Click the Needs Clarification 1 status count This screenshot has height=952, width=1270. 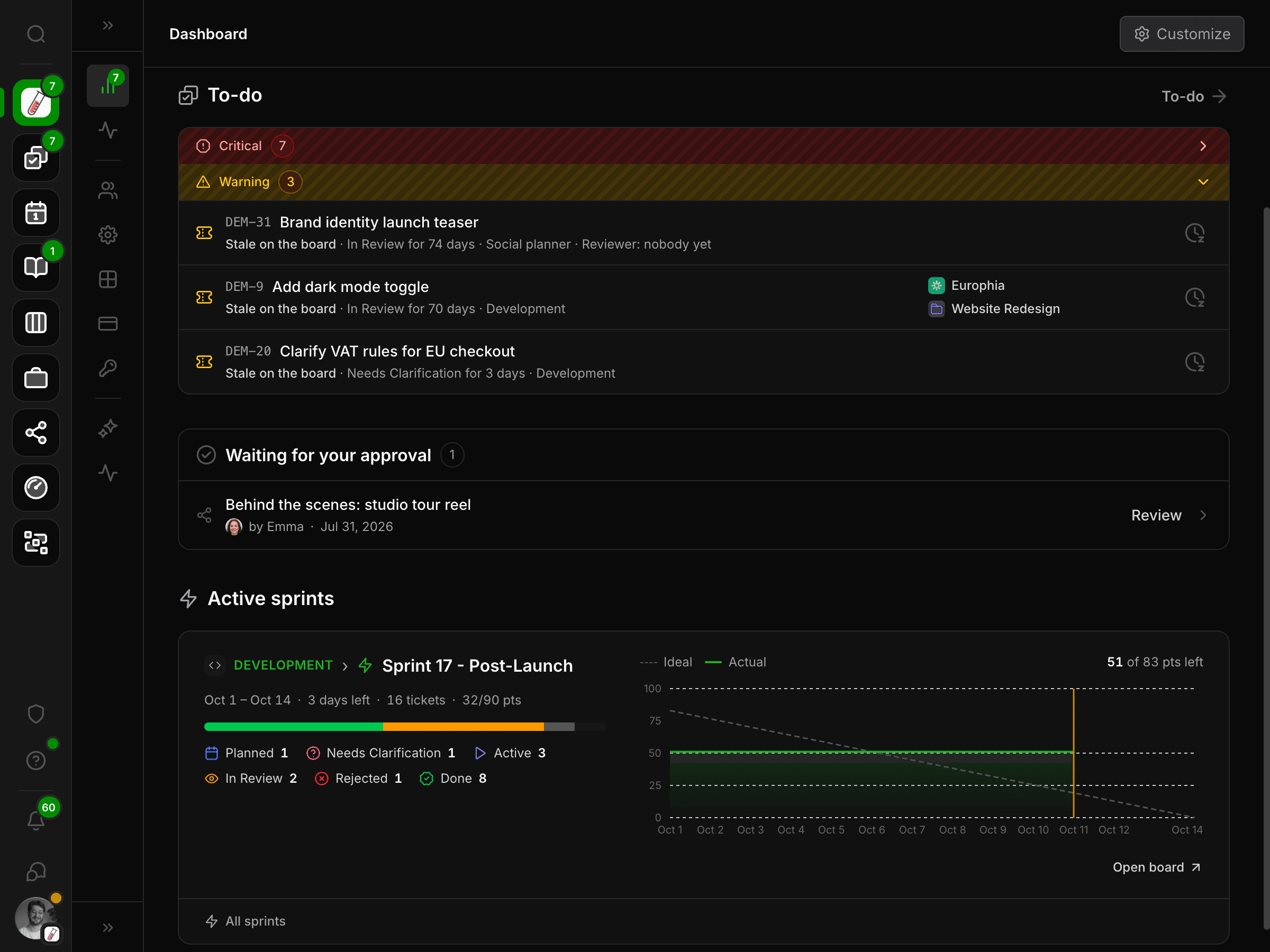(380, 753)
